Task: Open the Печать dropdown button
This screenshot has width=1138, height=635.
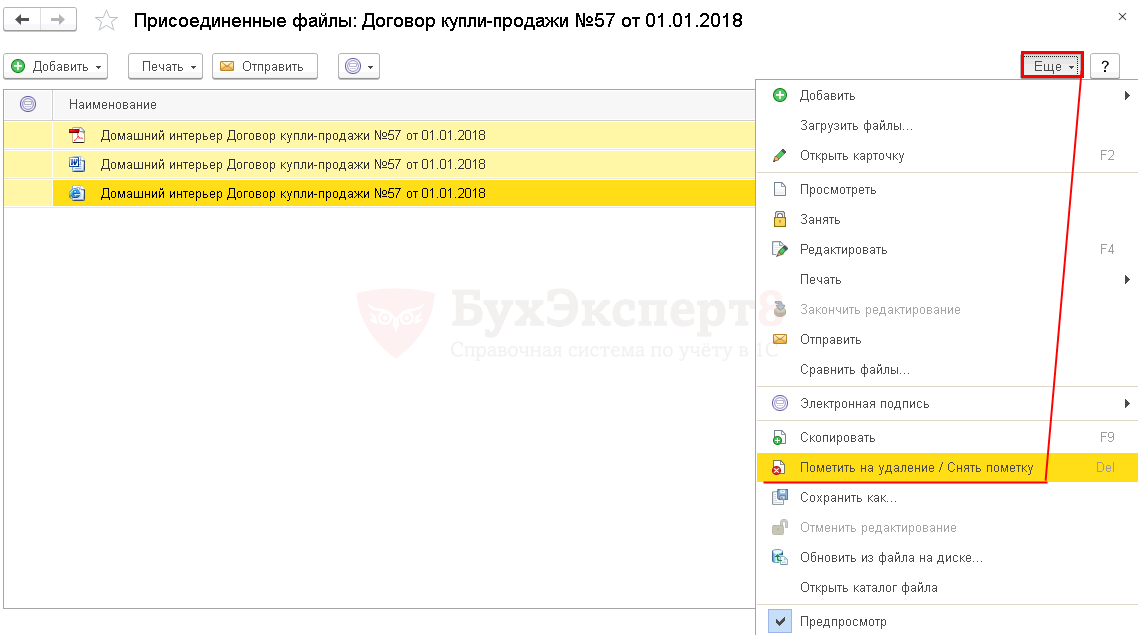Action: tap(165, 66)
